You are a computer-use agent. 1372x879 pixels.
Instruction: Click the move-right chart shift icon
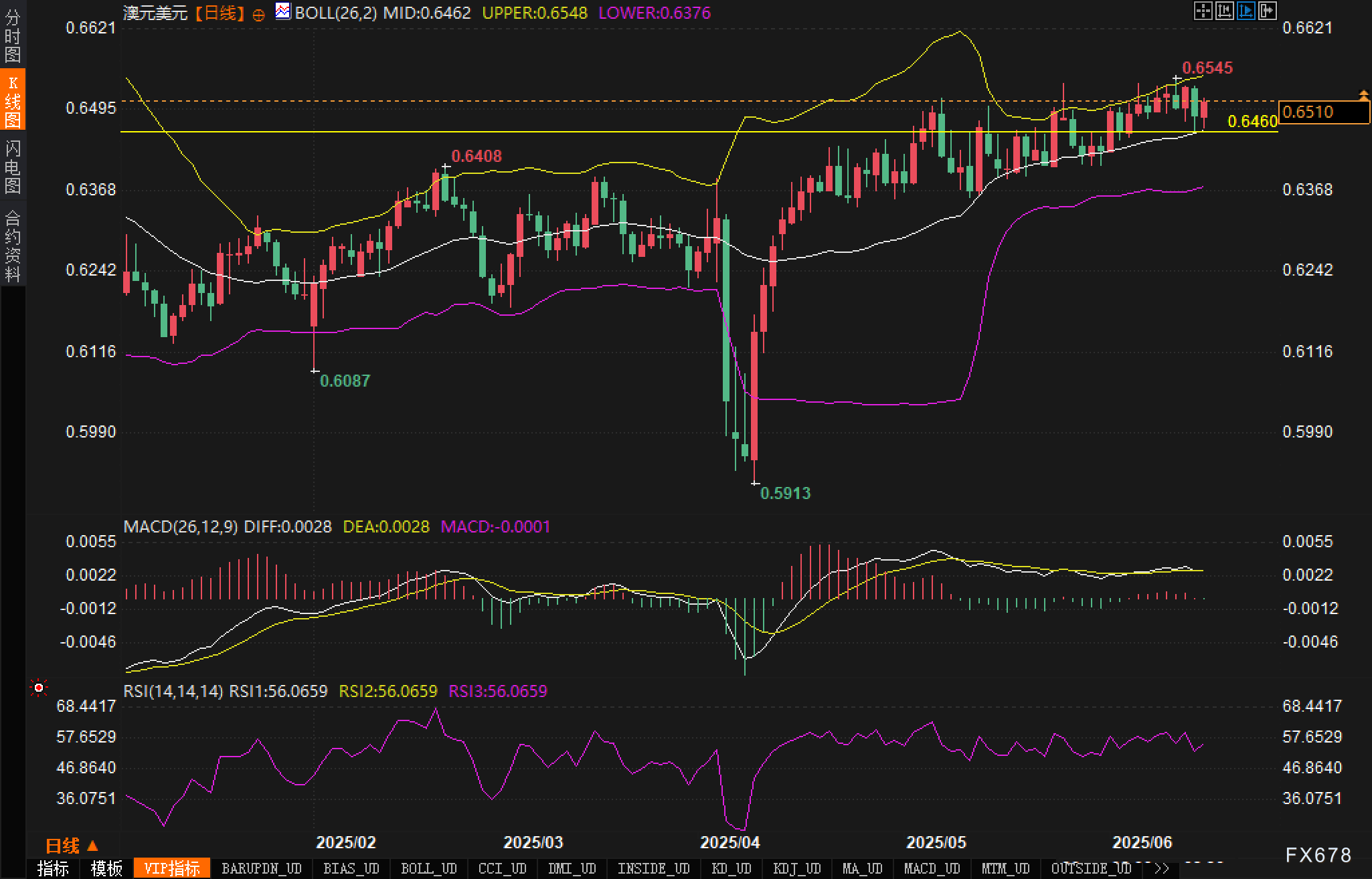pyautogui.click(x=1267, y=11)
